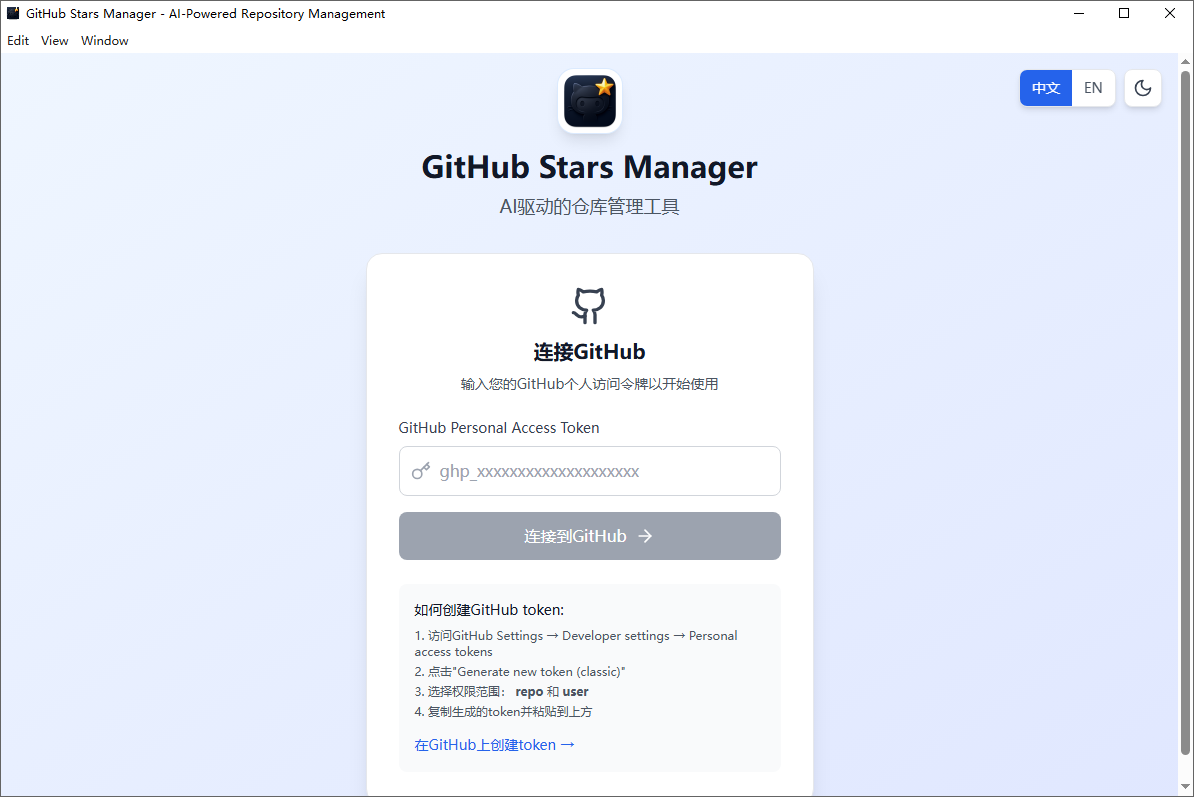The width and height of the screenshot is (1194, 797).
Task: Switch language to EN
Action: 1093,88
